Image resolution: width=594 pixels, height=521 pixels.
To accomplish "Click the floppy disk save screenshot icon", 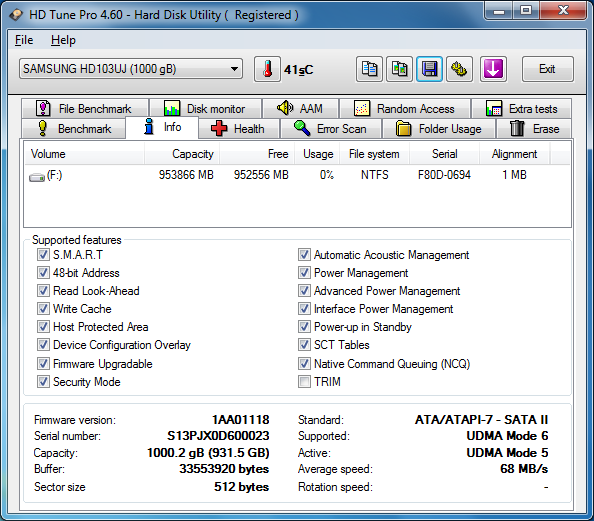I will point(429,69).
